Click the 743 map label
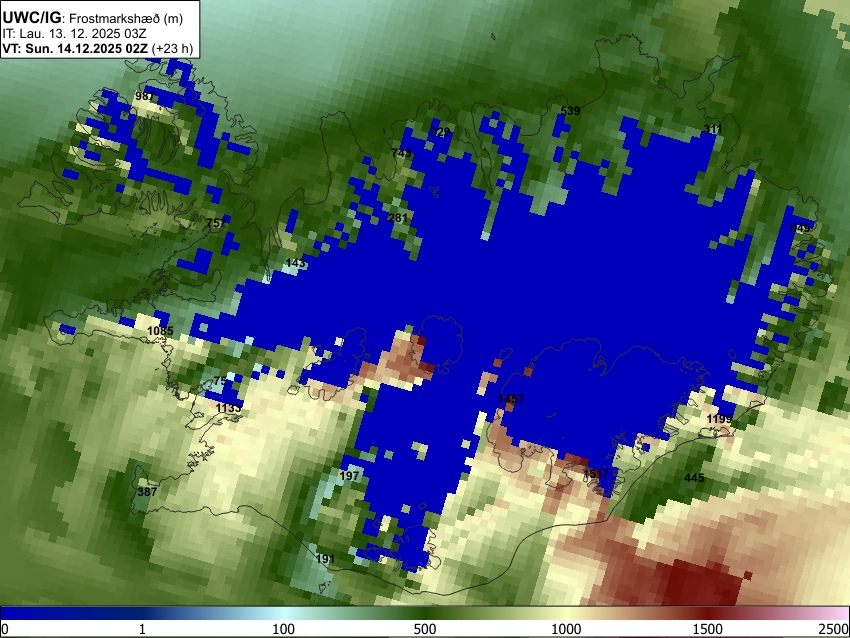This screenshot has width=850, height=638. point(401,153)
